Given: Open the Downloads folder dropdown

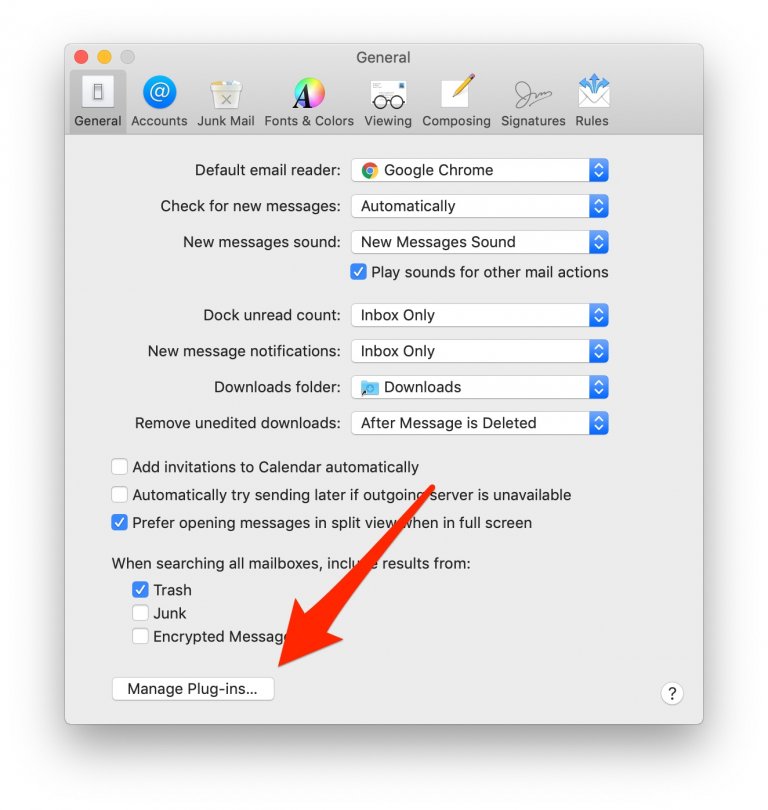Looking at the screenshot, I should coord(480,387).
